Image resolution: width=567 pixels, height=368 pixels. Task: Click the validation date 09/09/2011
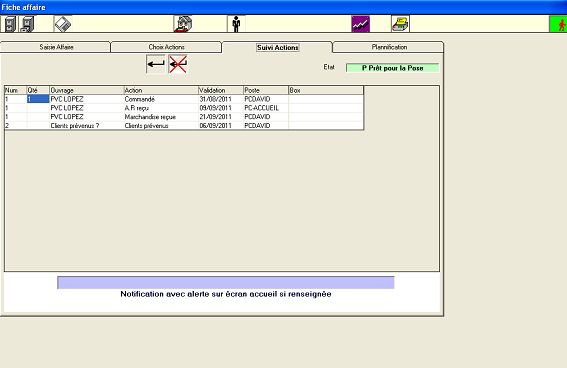click(221, 108)
